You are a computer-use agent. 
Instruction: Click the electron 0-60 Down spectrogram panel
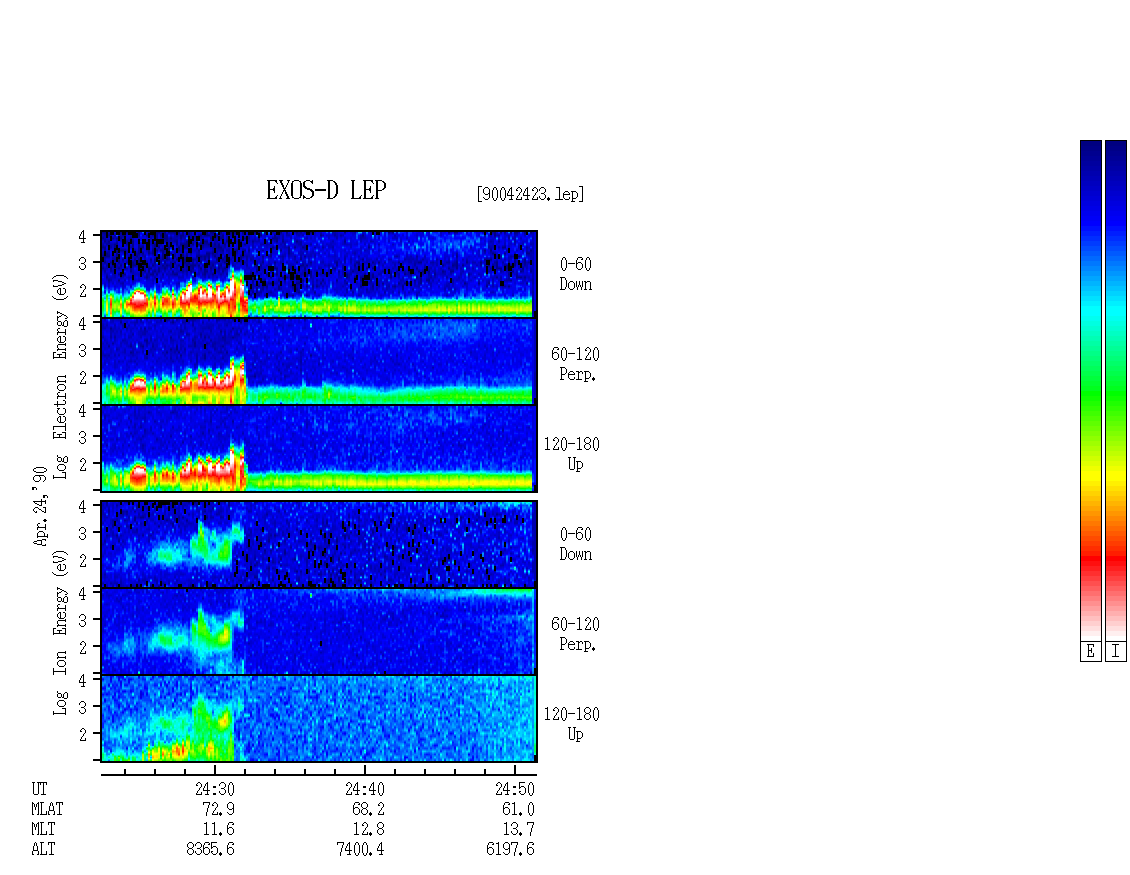tap(319, 274)
